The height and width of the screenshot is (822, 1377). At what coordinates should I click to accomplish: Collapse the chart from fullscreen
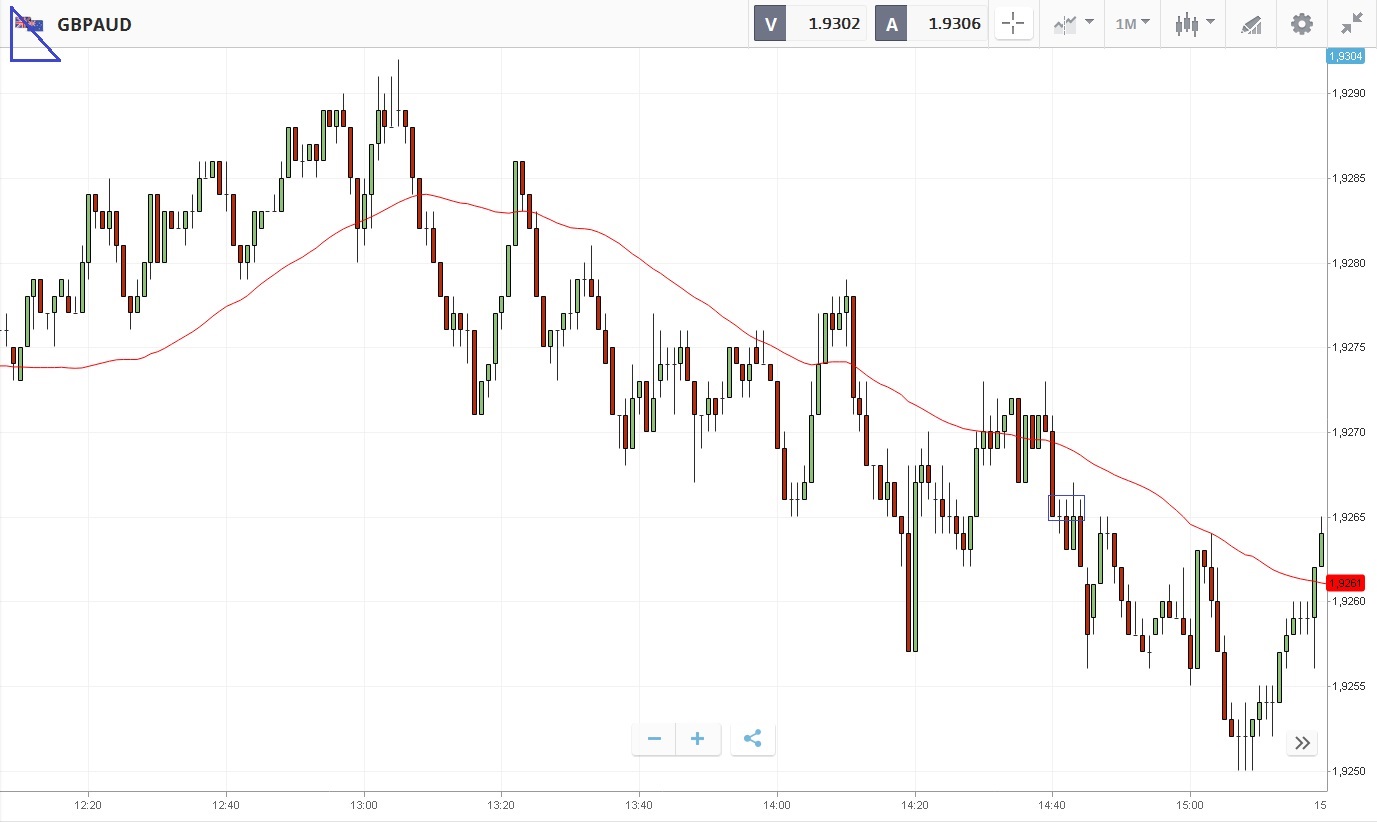pos(1352,24)
